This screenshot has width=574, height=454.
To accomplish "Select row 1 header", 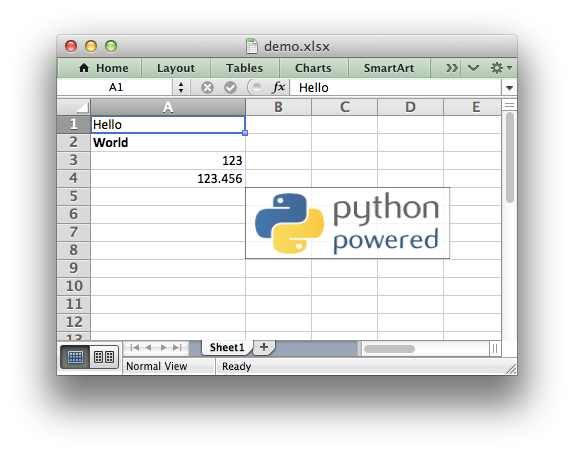I will coord(74,124).
